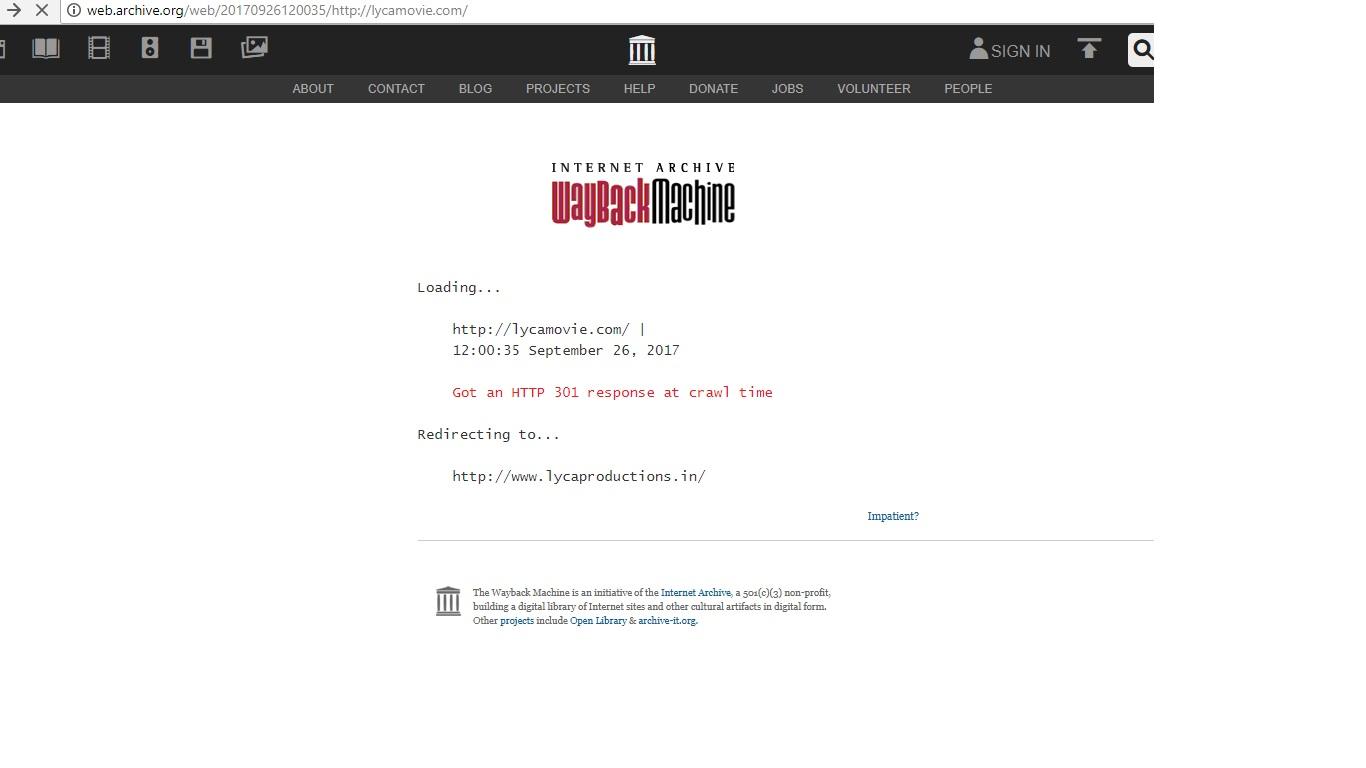
Task: Click the Redirecting to... text
Action: [x=489, y=434]
